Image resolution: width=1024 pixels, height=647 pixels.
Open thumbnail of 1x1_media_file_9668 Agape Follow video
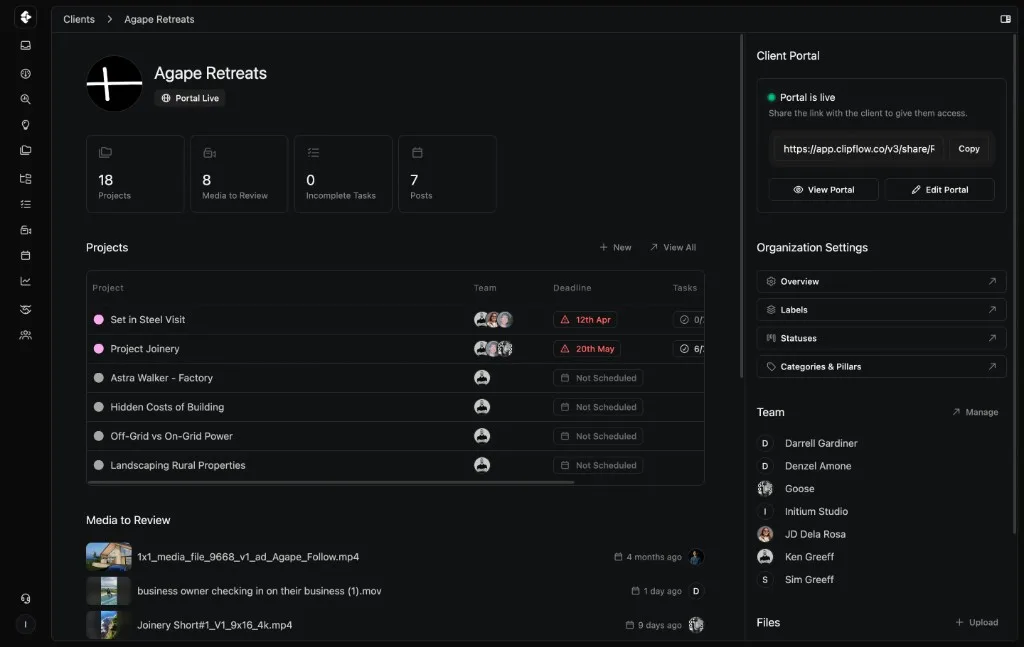tap(109, 557)
